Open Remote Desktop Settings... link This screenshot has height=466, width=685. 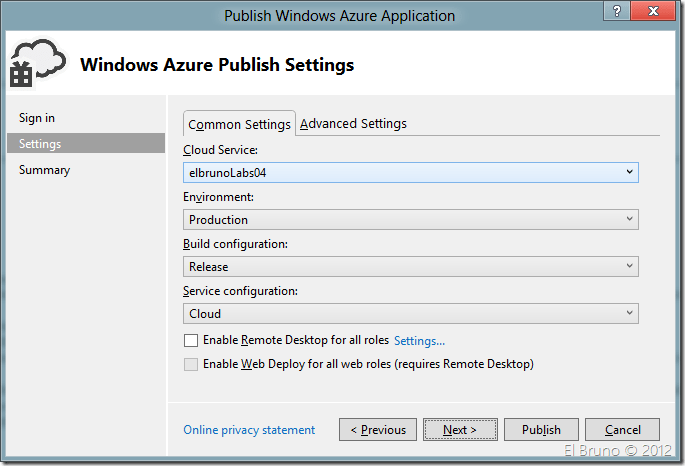[x=419, y=341]
